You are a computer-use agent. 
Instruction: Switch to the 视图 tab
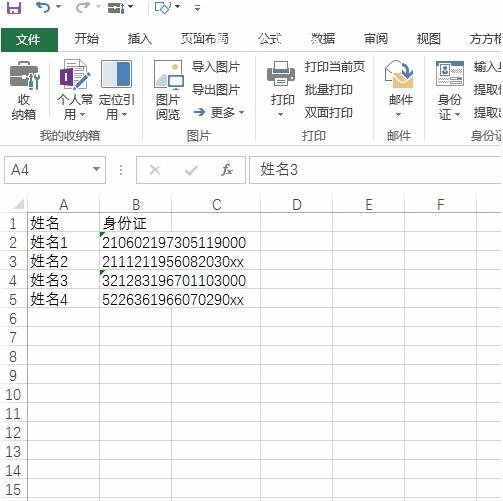tap(429, 39)
